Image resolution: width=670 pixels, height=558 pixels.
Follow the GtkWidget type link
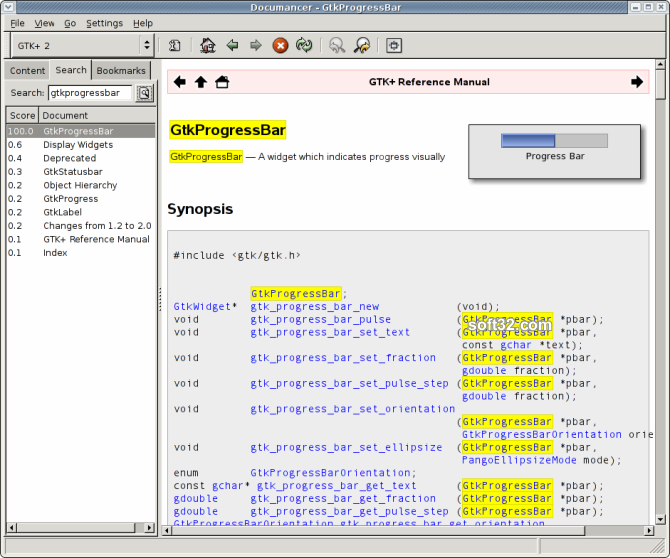tap(202, 307)
